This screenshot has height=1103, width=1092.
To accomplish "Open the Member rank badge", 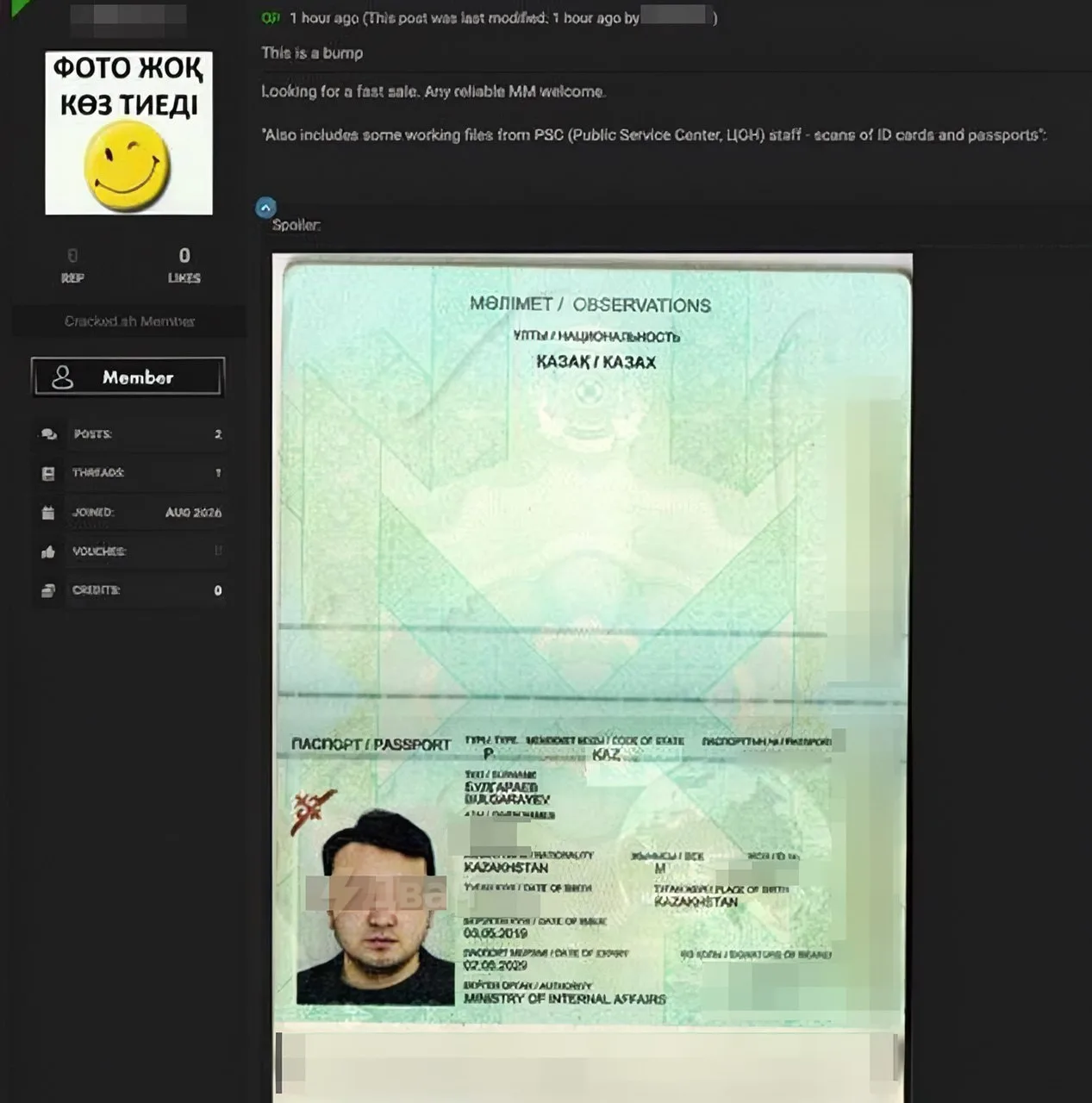I will click(x=128, y=377).
